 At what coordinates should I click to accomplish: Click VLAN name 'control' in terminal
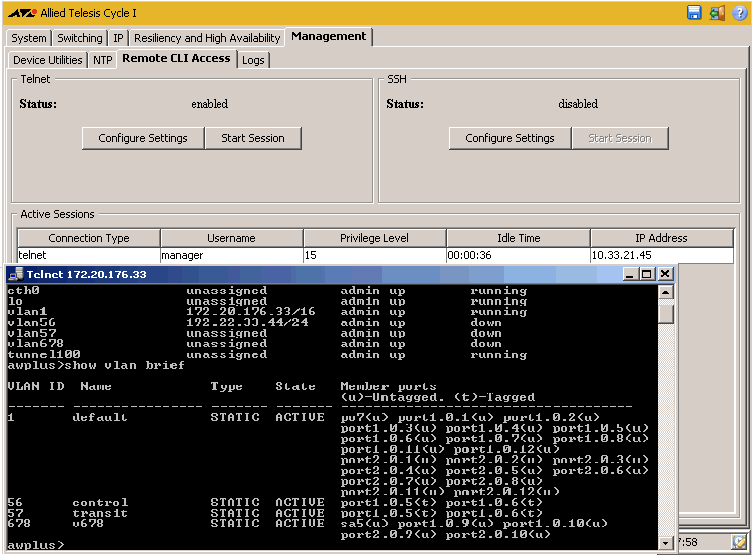[100, 502]
